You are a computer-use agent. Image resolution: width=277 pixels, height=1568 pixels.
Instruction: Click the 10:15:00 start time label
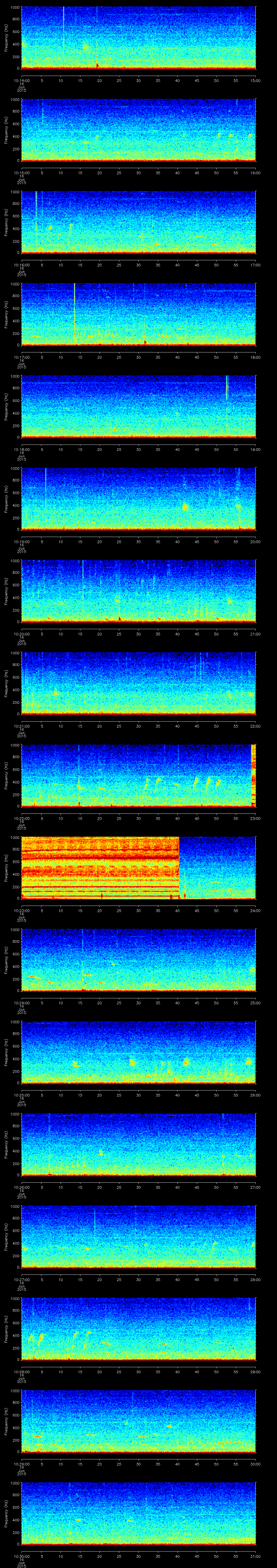[21, 173]
